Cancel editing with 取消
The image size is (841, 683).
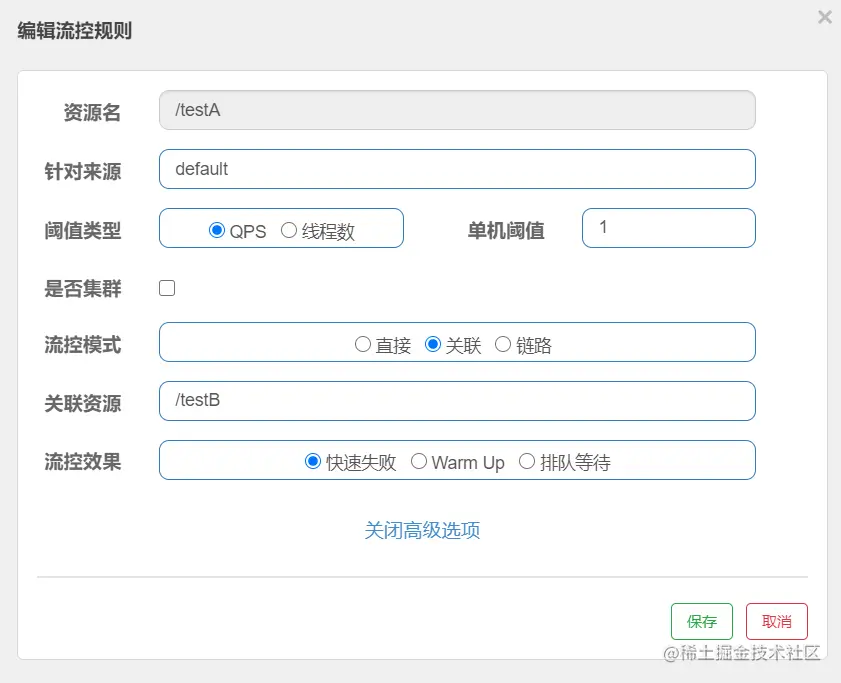pos(777,621)
